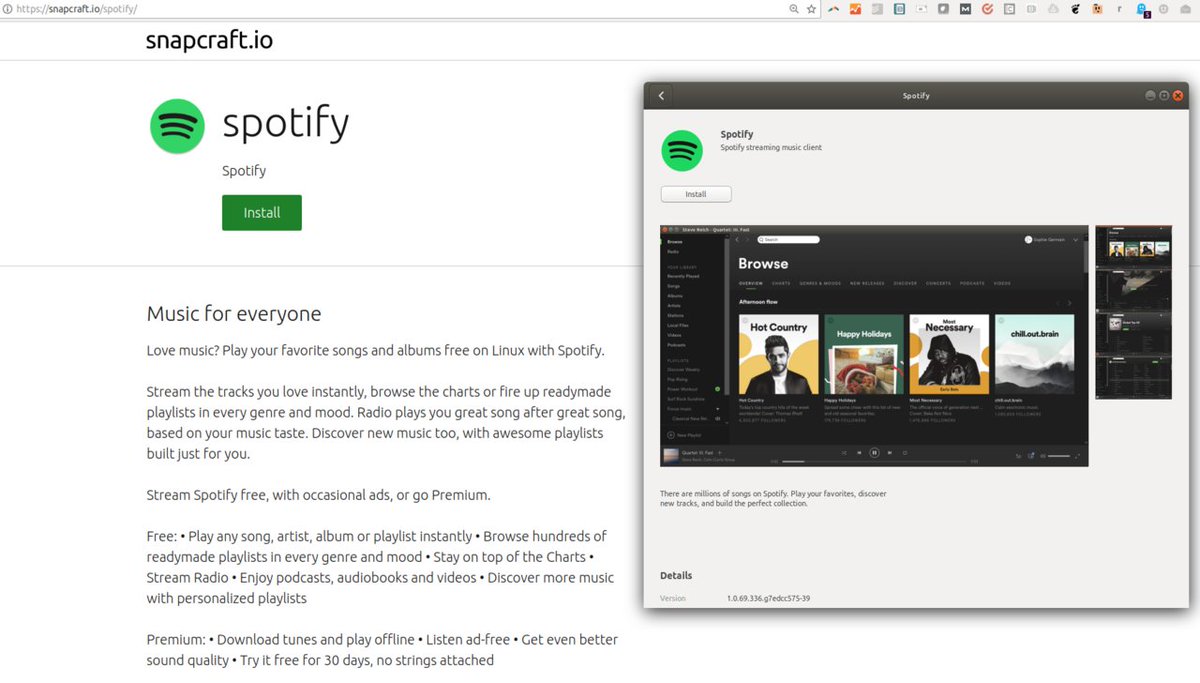
Task: Click the fullscreen icon in Spotify player
Action: [x=1077, y=456]
